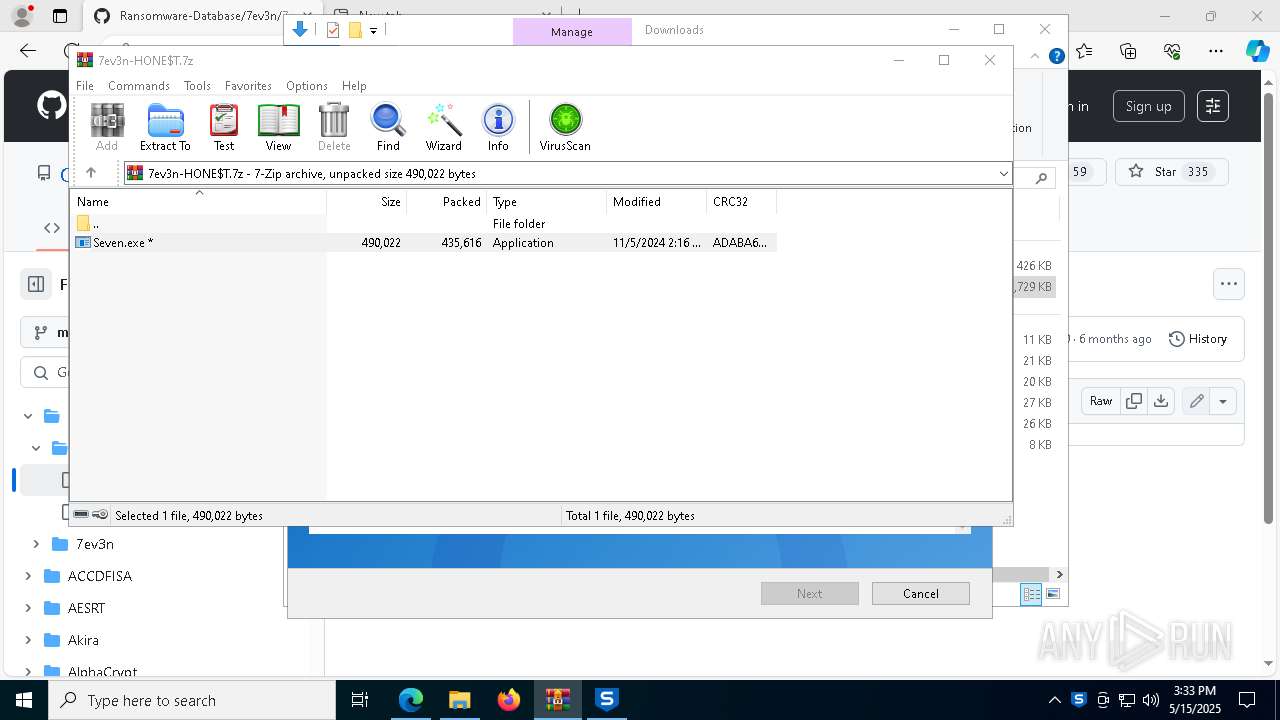Click the taskbar search box
Screen dimensions: 1280x720
tap(192, 700)
